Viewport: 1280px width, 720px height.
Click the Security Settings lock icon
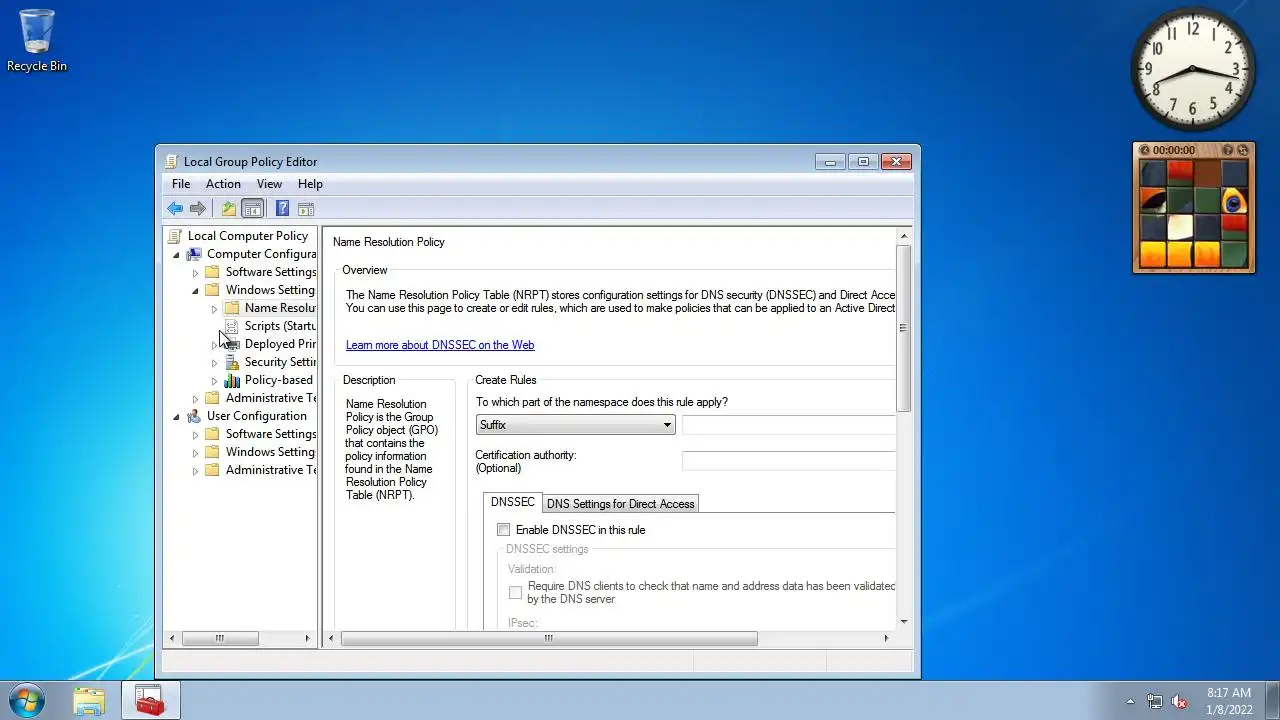click(232, 362)
